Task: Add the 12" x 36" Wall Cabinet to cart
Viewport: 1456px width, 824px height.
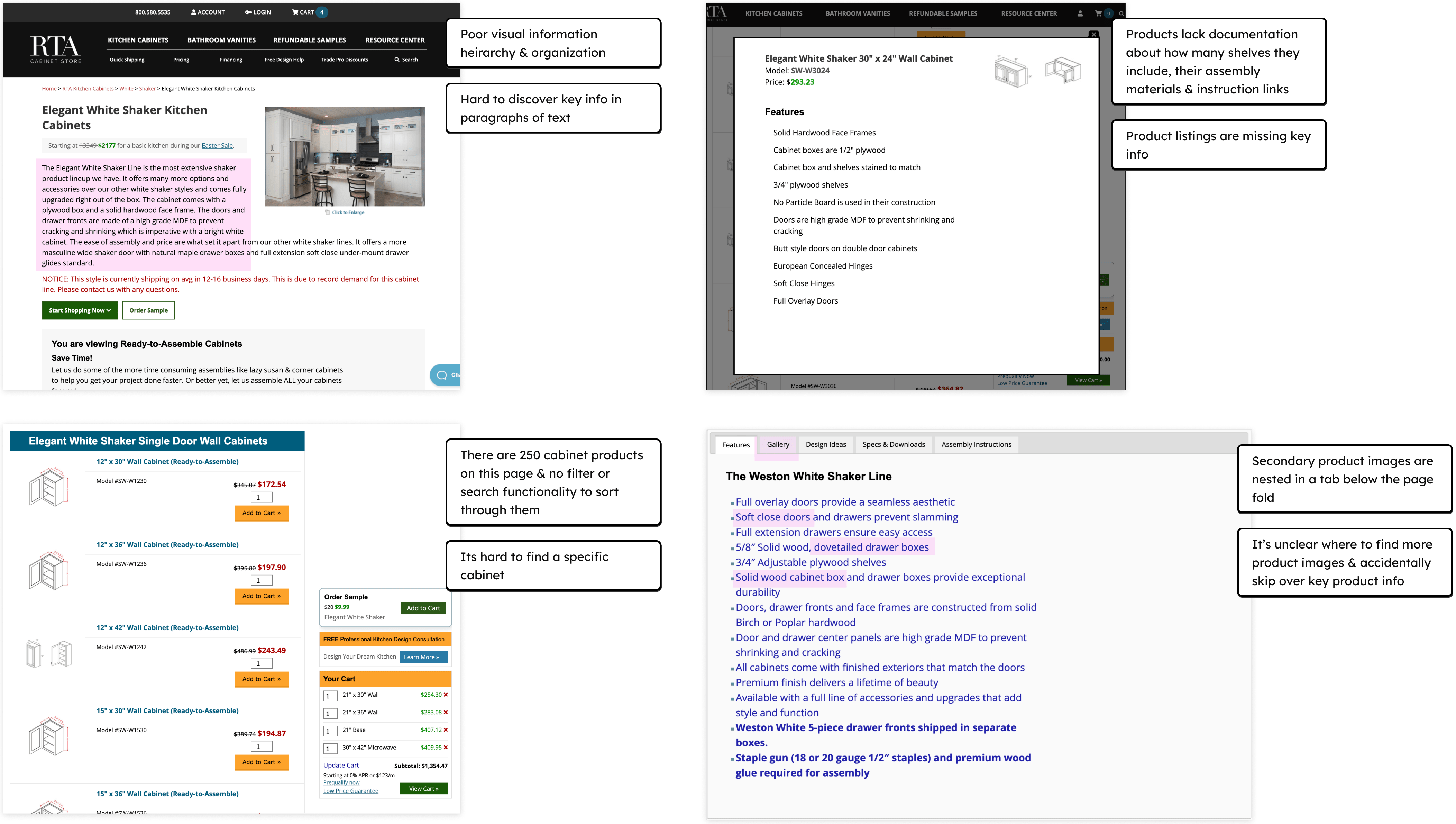Action: (261, 596)
